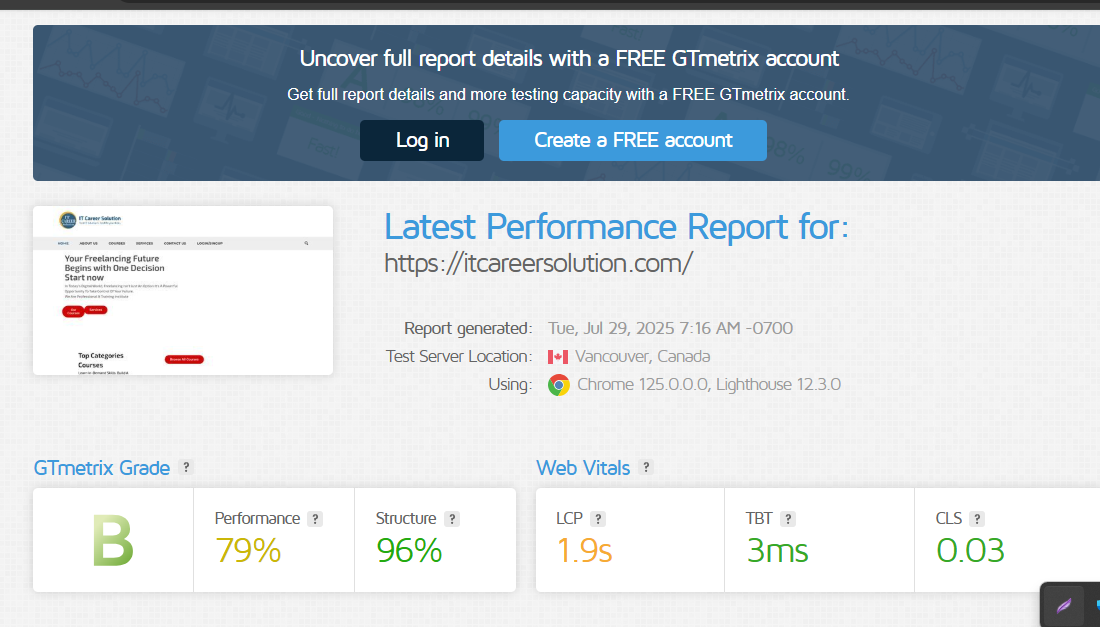The height and width of the screenshot is (627, 1100).
Task: Open the LCP metric help icon
Action: pos(598,518)
